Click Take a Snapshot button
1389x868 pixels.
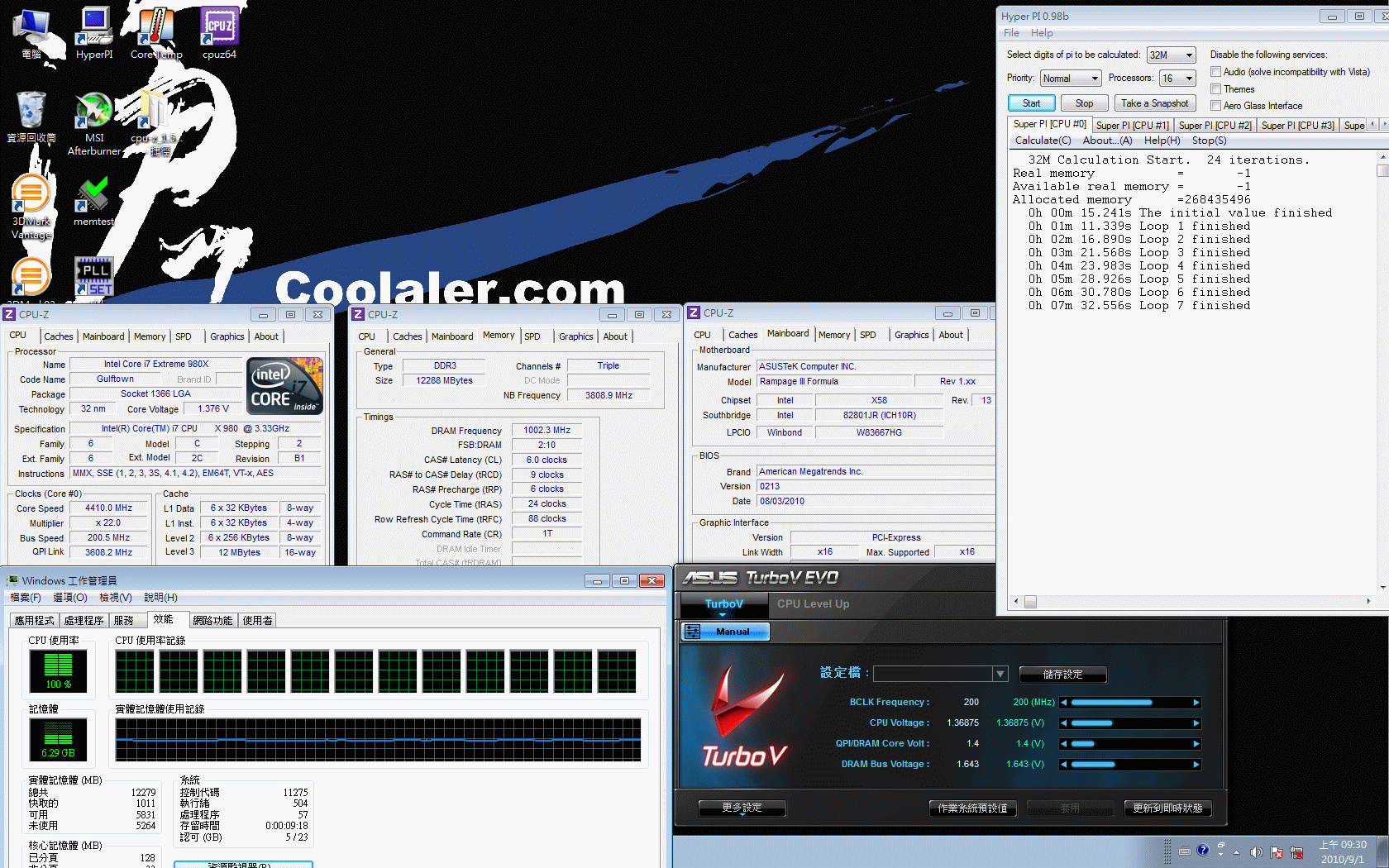click(x=1155, y=103)
